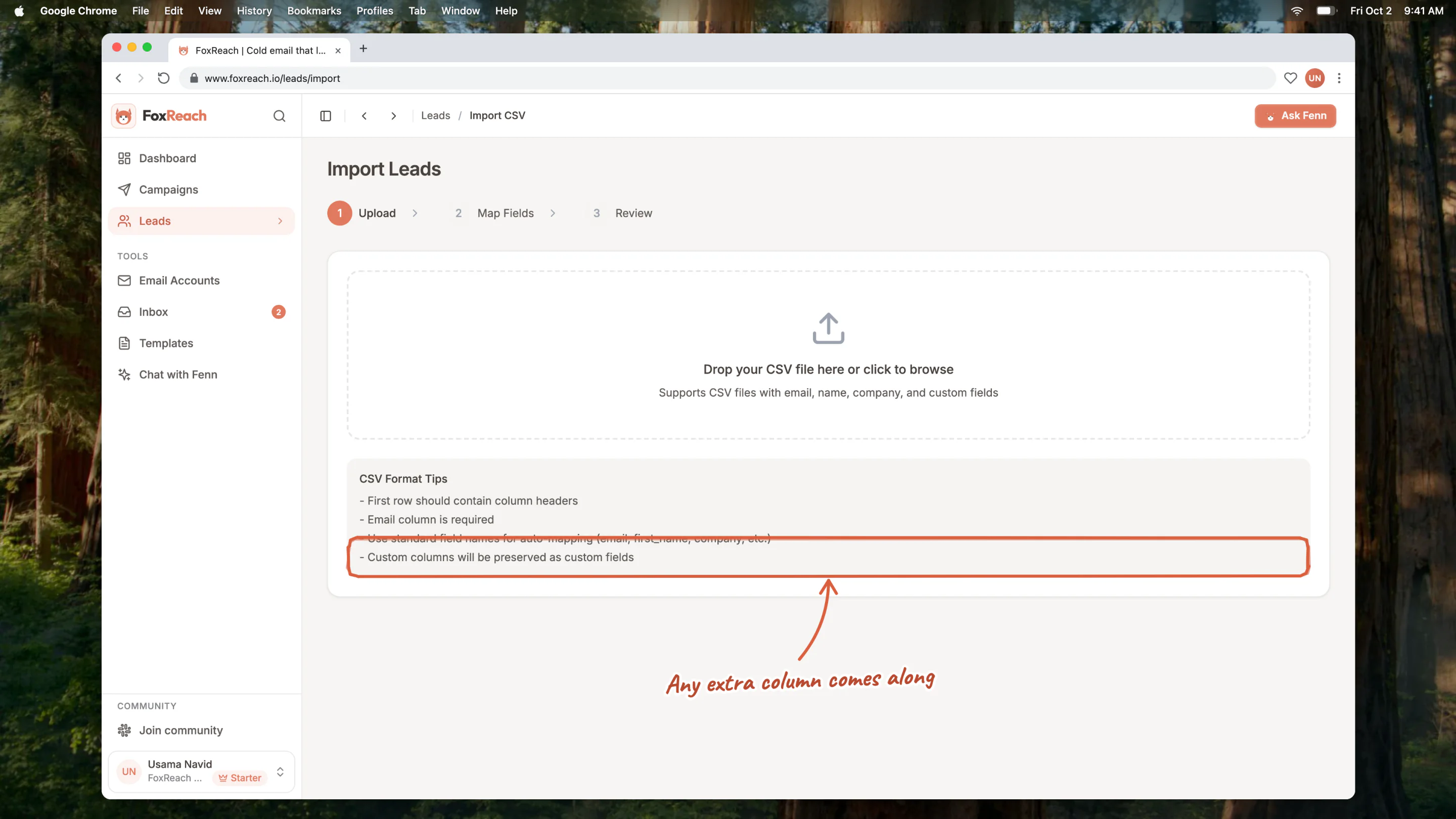Select step 1 Upload
The height and width of the screenshot is (819, 1456).
[362, 213]
